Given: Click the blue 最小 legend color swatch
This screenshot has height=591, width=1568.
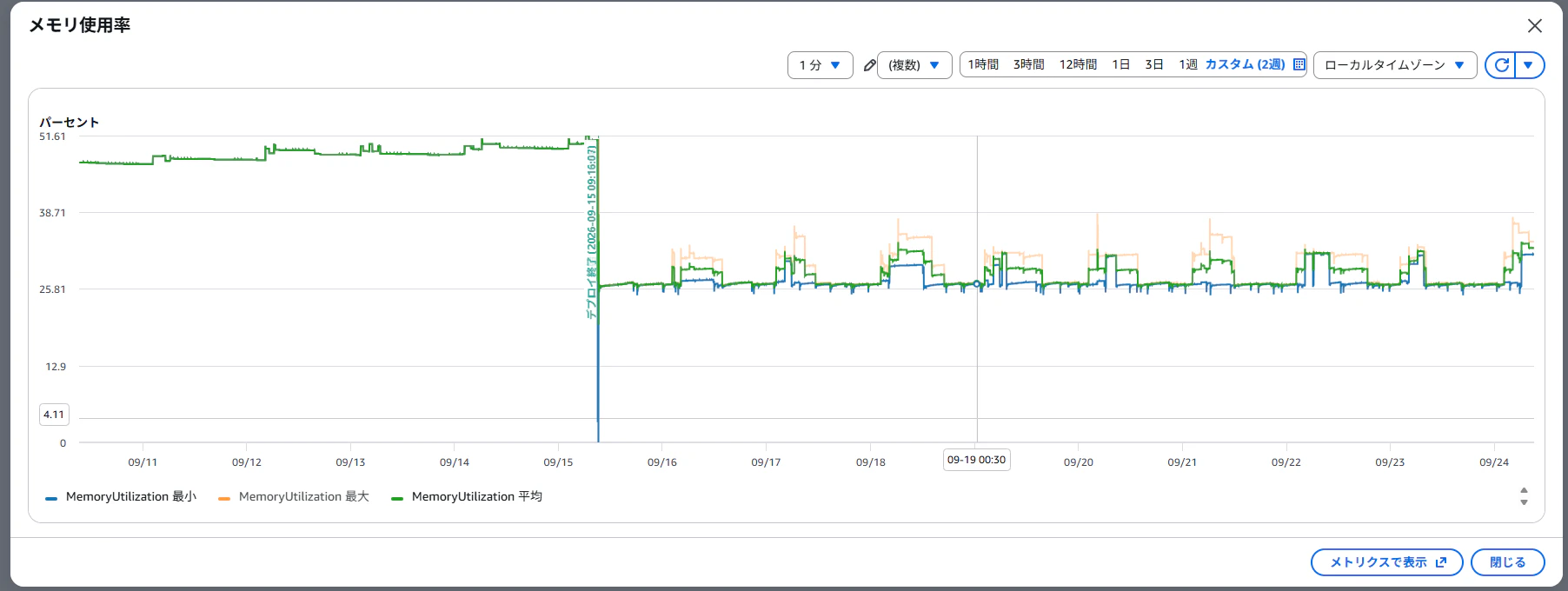Looking at the screenshot, I should [x=51, y=499].
